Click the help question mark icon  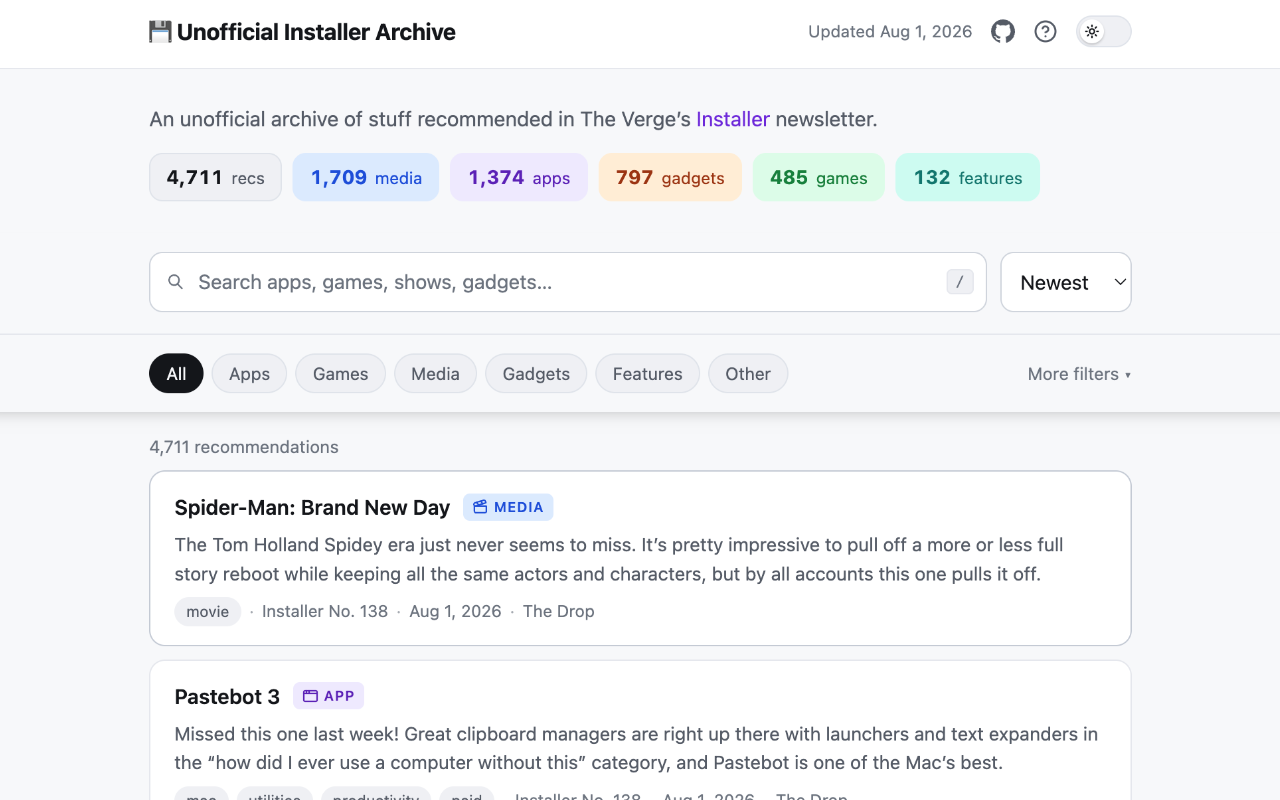pyautogui.click(x=1045, y=32)
